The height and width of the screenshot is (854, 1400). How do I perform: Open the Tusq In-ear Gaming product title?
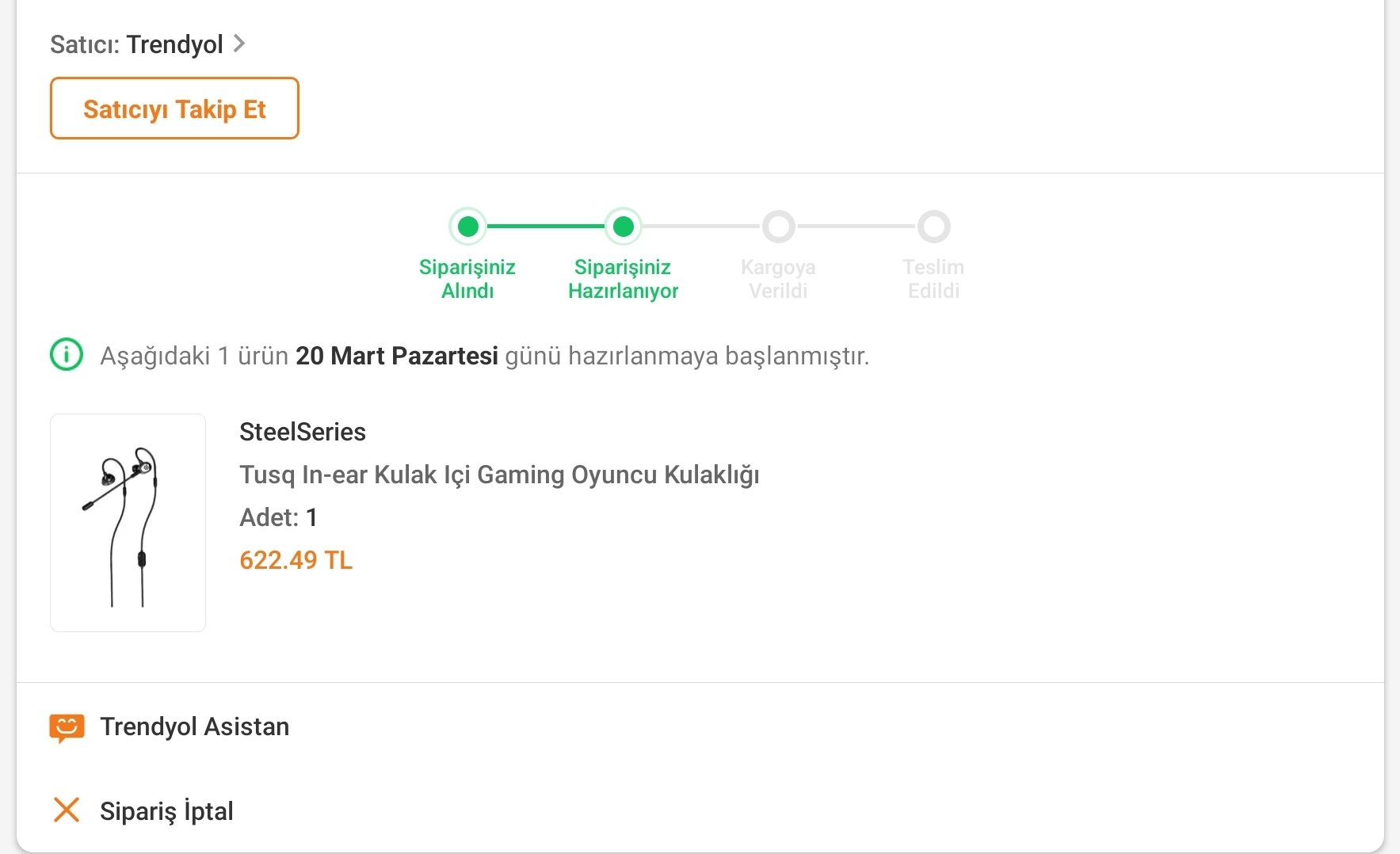pyautogui.click(x=499, y=475)
